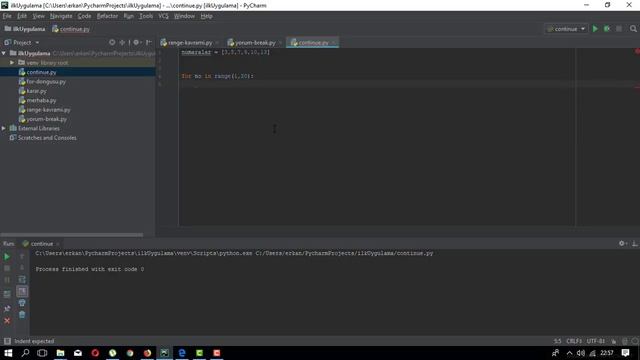This screenshot has width=640, height=360.
Task: Clear the Run console with the trash icon
Action: 22,315
